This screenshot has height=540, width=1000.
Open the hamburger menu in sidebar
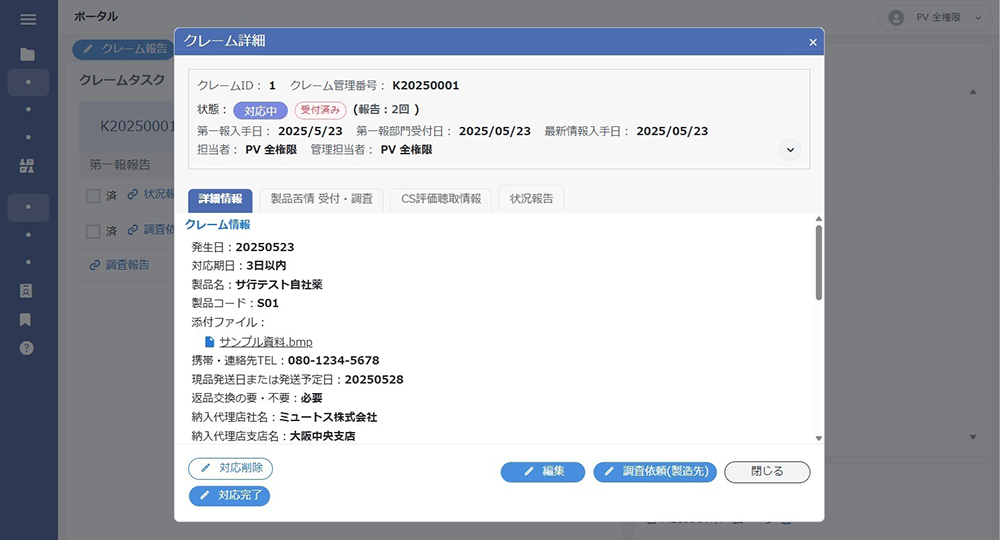point(28,19)
